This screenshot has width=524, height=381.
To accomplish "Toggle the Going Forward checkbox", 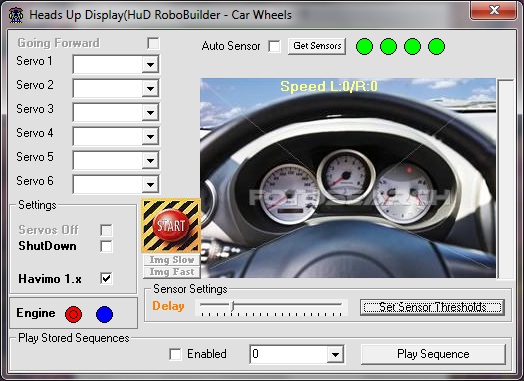I will [x=153, y=43].
